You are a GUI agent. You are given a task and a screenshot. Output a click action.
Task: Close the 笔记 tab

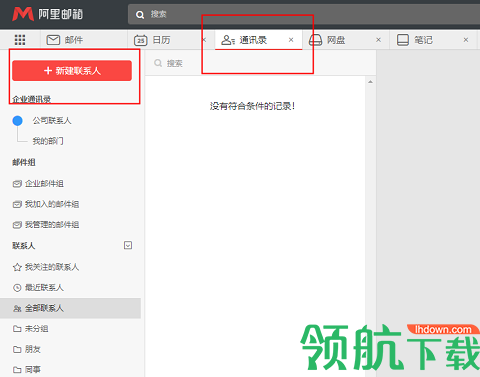[466, 40]
